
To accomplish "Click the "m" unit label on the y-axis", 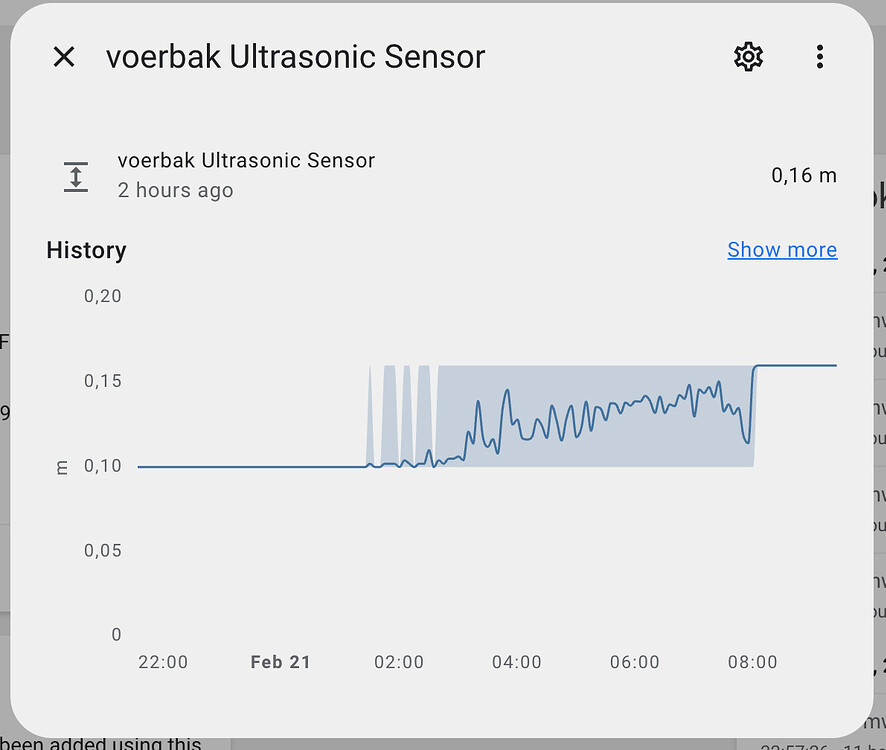I will pyautogui.click(x=62, y=466).
